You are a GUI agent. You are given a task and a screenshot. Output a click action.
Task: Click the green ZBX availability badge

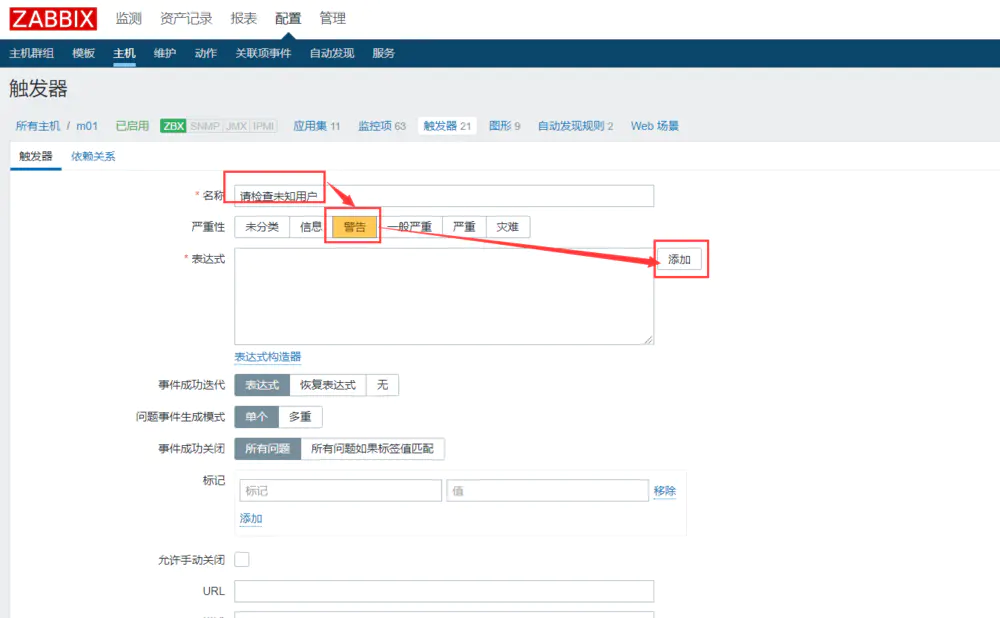click(x=173, y=126)
